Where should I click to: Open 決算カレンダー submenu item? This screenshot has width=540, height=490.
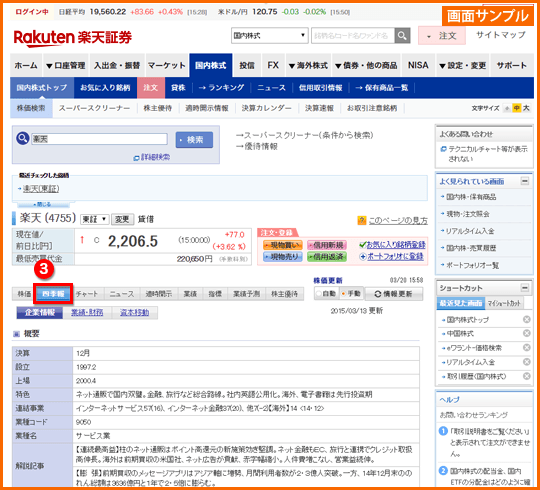point(267,108)
